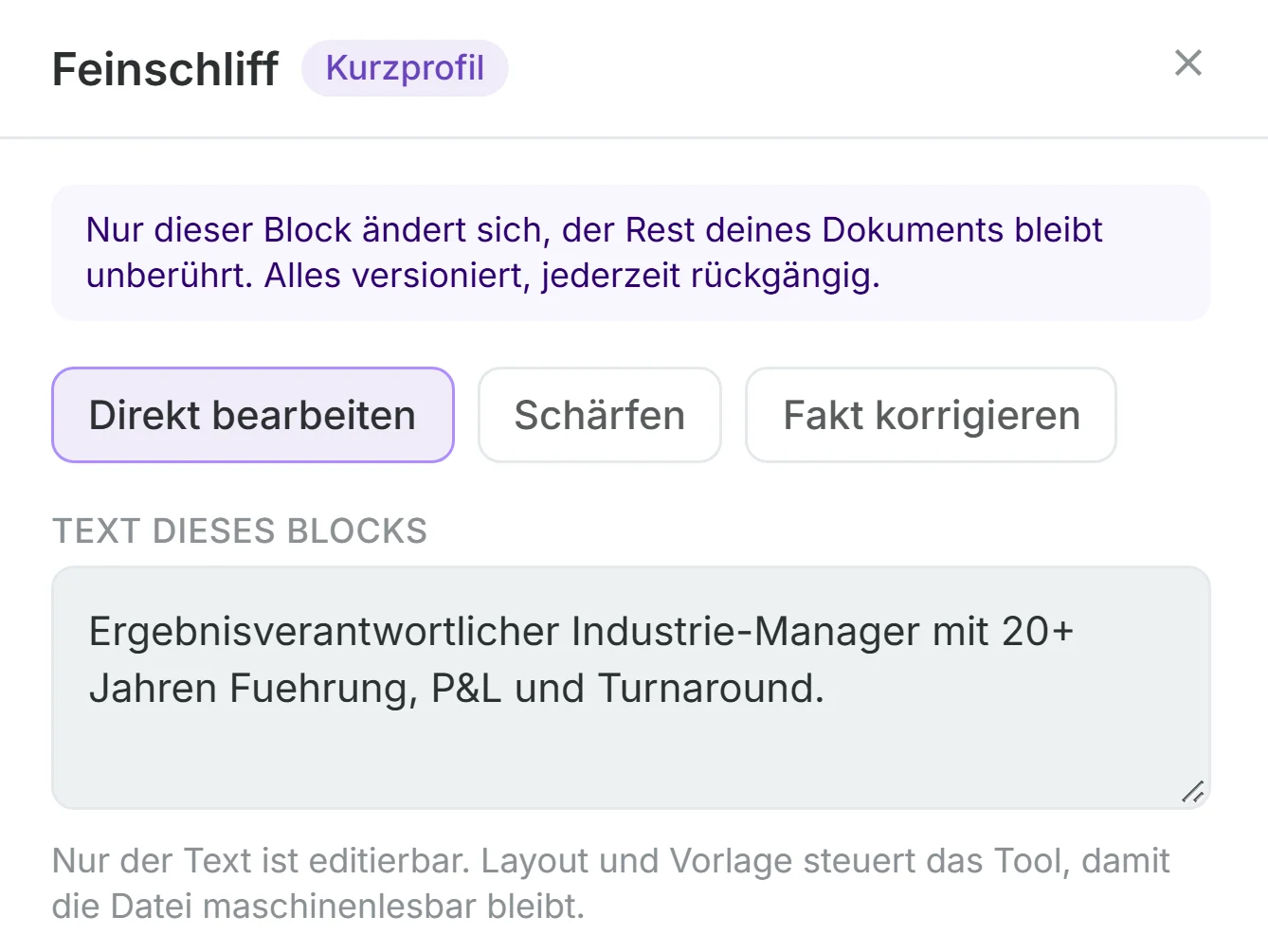The height and width of the screenshot is (952, 1268).
Task: Click the TEXT DIESES BLOCKS label
Action: click(240, 530)
